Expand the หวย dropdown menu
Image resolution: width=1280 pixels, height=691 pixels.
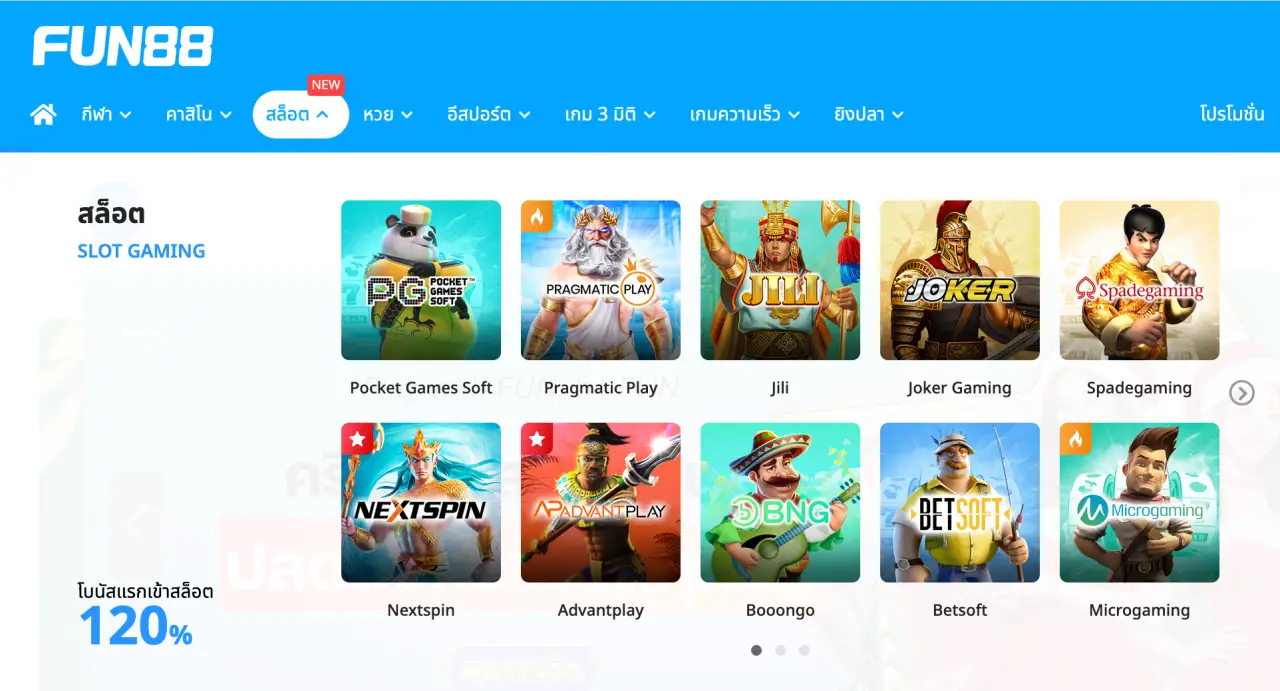tap(388, 115)
